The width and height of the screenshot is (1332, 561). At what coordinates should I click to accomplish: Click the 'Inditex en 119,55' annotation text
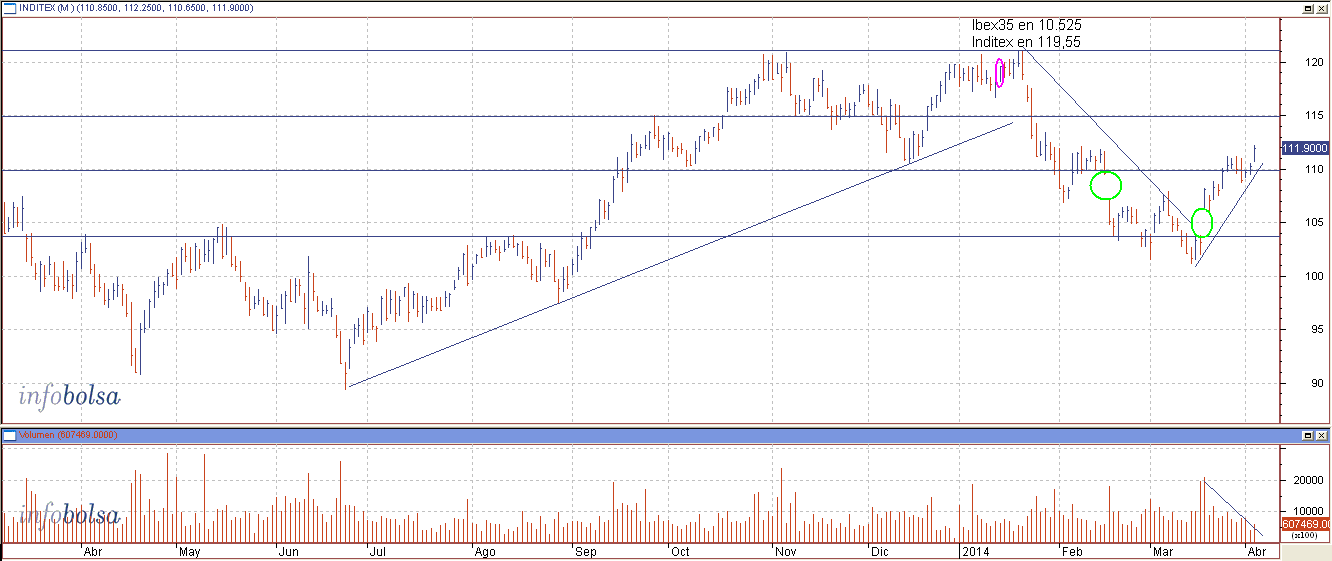(x=1026, y=42)
